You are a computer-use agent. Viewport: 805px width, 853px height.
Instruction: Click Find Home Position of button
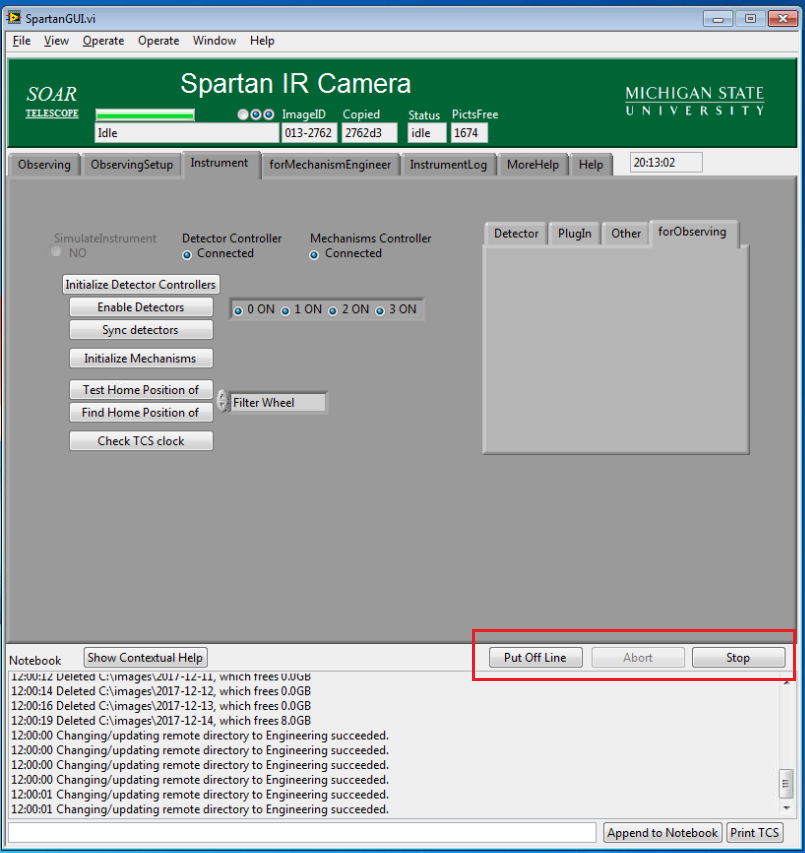tap(141, 413)
